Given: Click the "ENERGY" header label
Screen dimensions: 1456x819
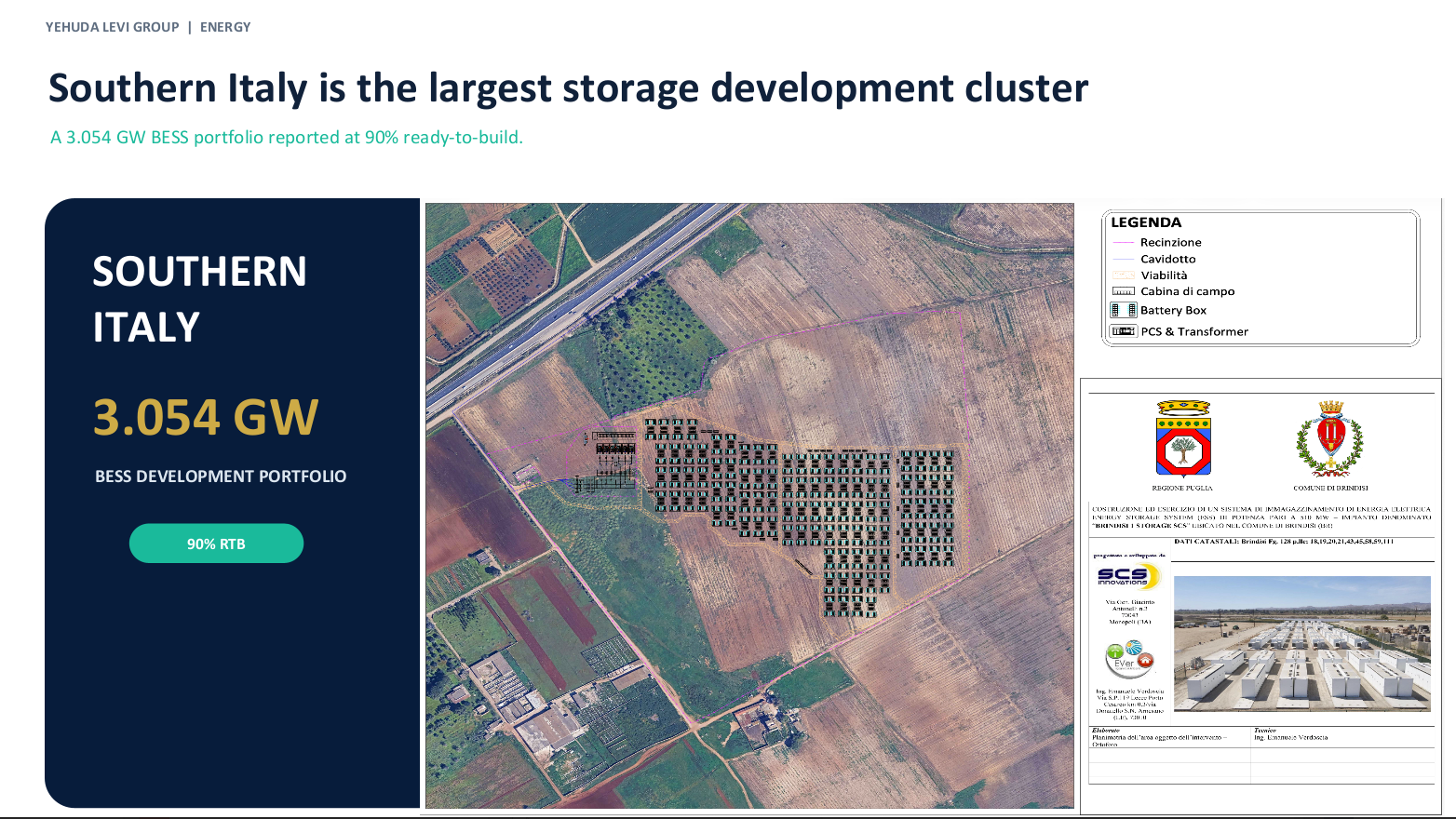Looking at the screenshot, I should (x=225, y=27).
